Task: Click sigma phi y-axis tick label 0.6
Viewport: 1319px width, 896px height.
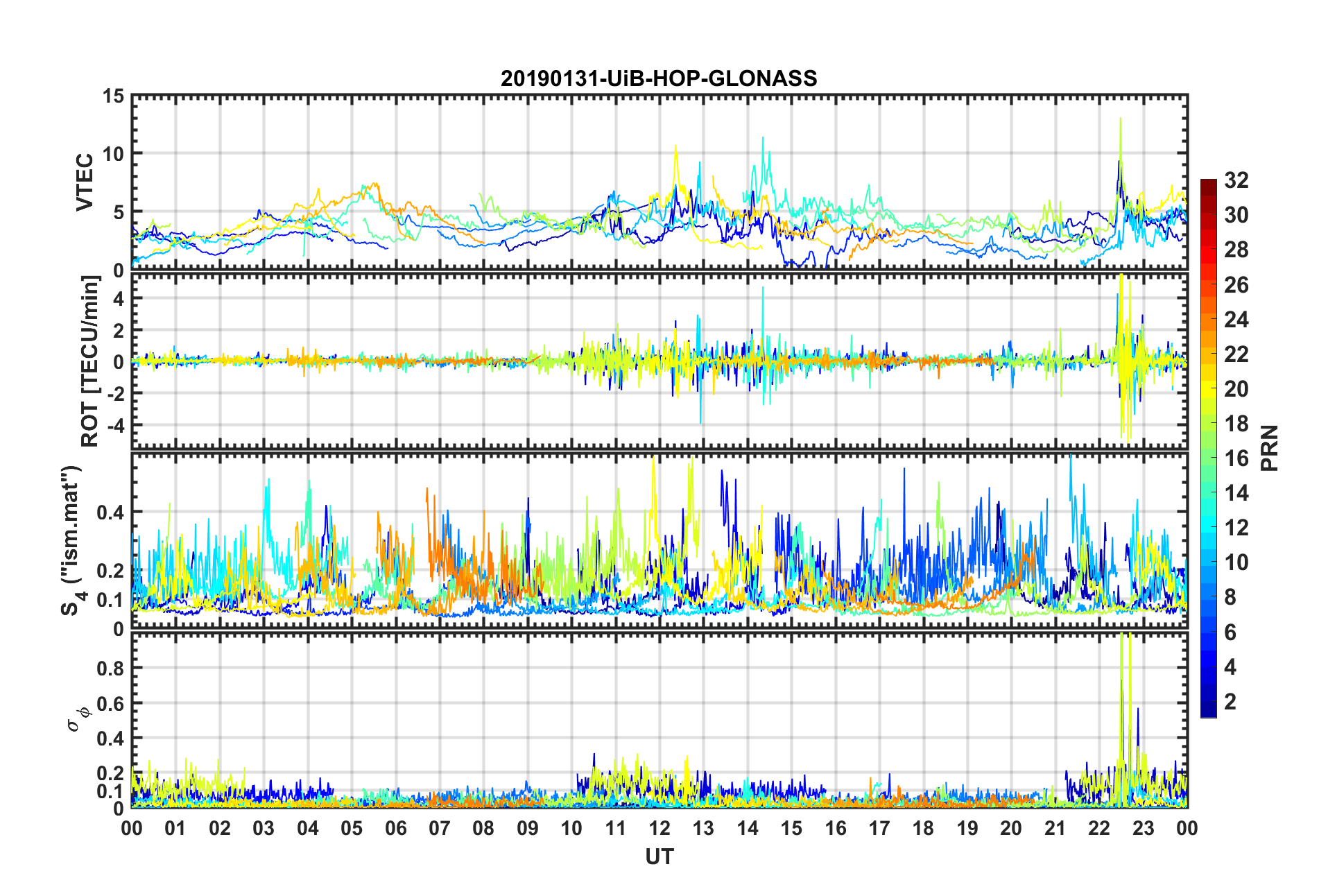Action: [x=110, y=703]
